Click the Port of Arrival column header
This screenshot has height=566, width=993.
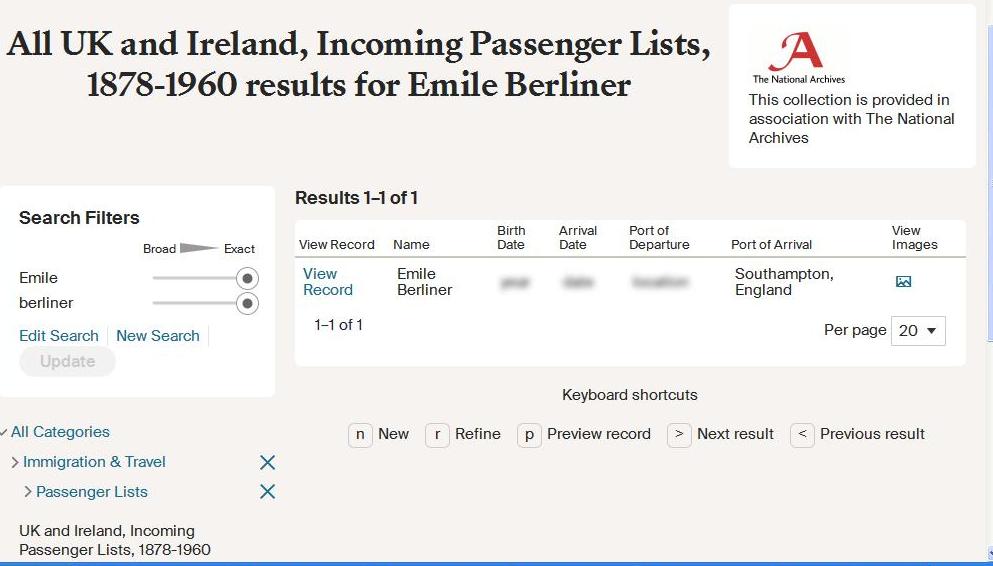[771, 245]
